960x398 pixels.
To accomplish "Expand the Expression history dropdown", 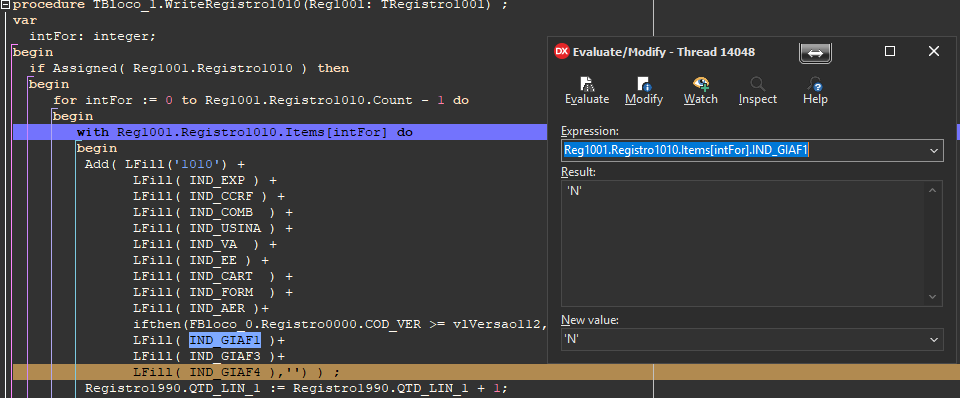I will click(934, 151).
